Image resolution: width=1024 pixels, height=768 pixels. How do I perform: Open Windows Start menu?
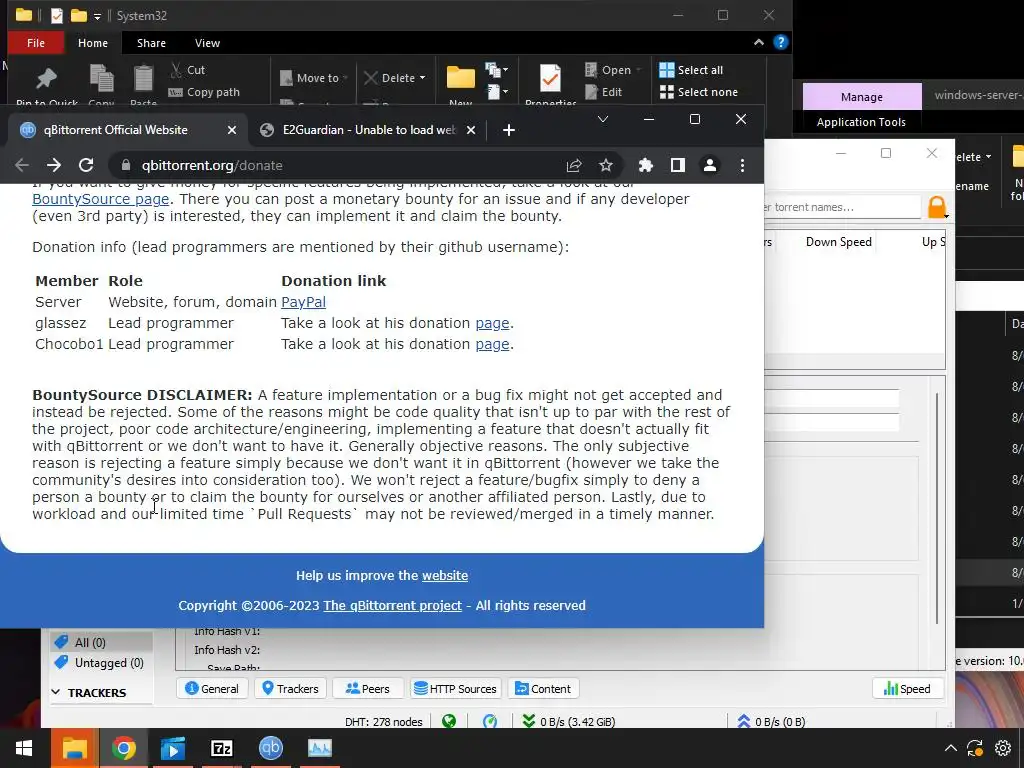pos(24,748)
